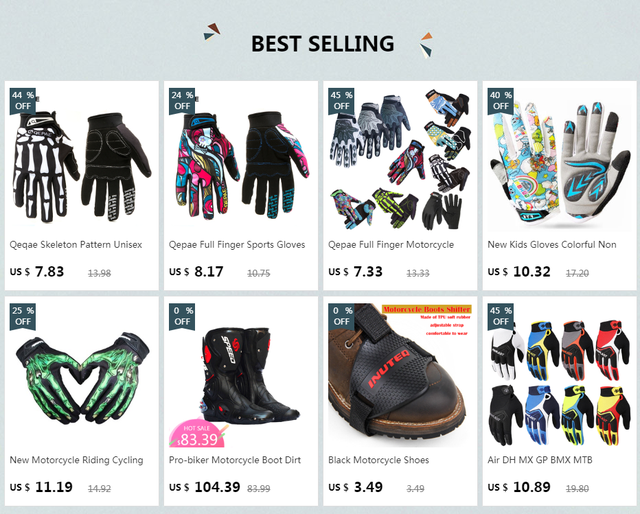Open the Qepae Full Finger Motorcycle gloves collage image
This screenshot has width=640, height=514.
tap(400, 160)
